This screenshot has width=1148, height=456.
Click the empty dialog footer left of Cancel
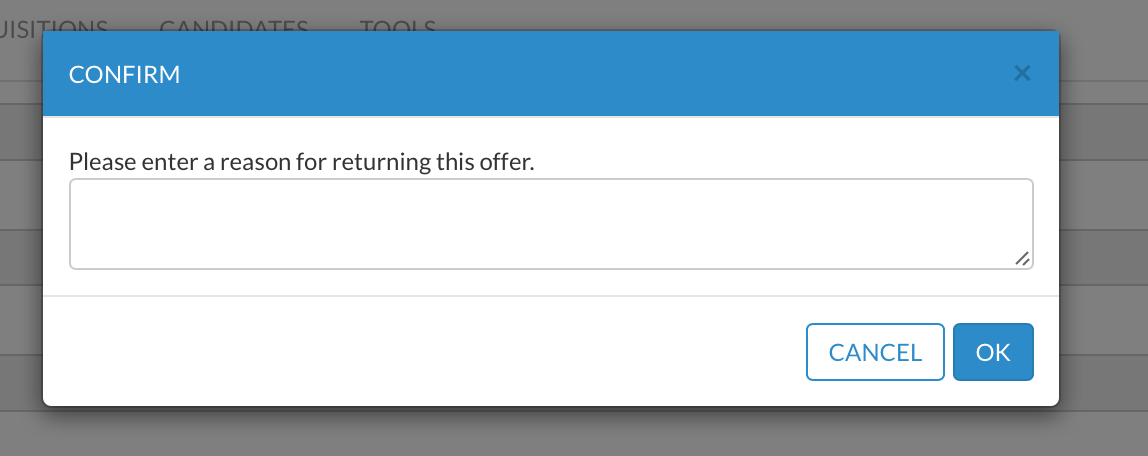point(400,352)
